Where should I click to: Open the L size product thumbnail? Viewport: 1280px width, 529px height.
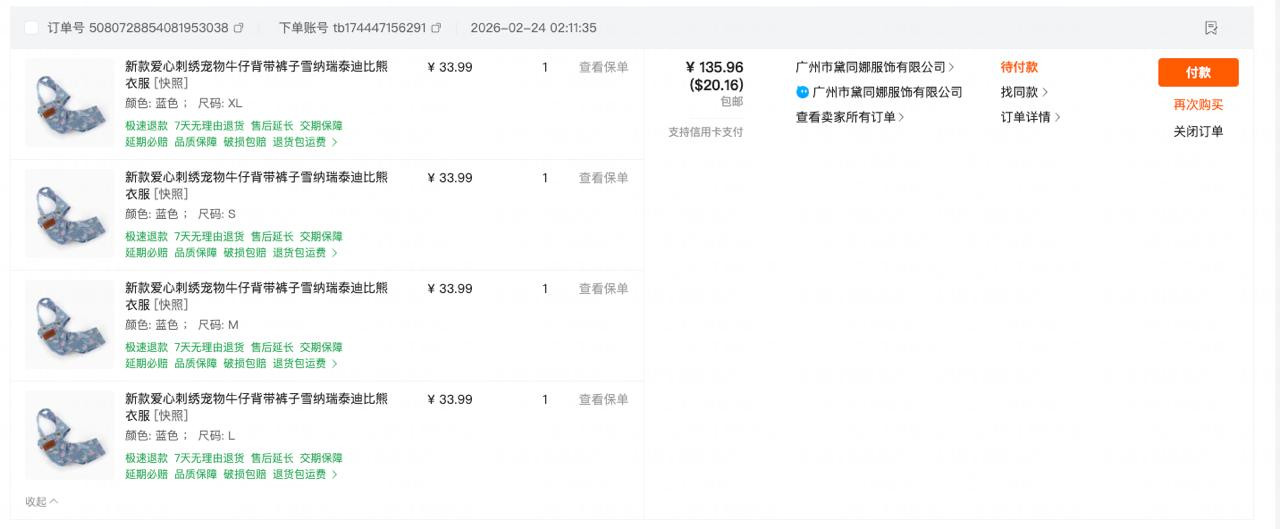pos(68,436)
